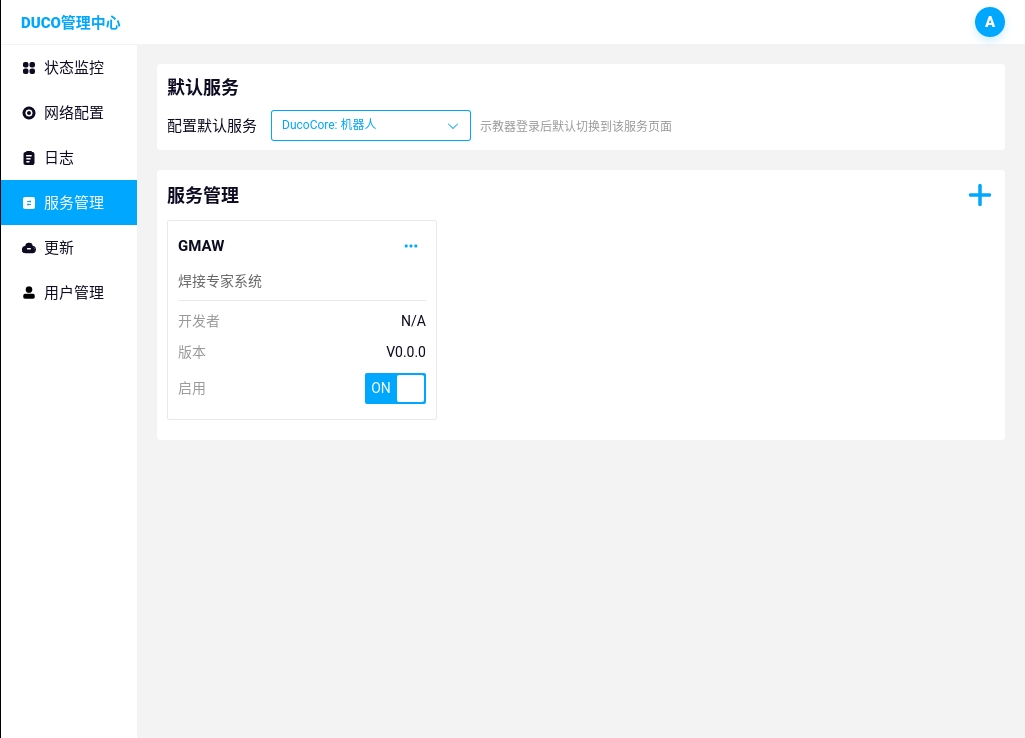
Task: Click the 焊接专家系统 description text
Action: (x=220, y=282)
